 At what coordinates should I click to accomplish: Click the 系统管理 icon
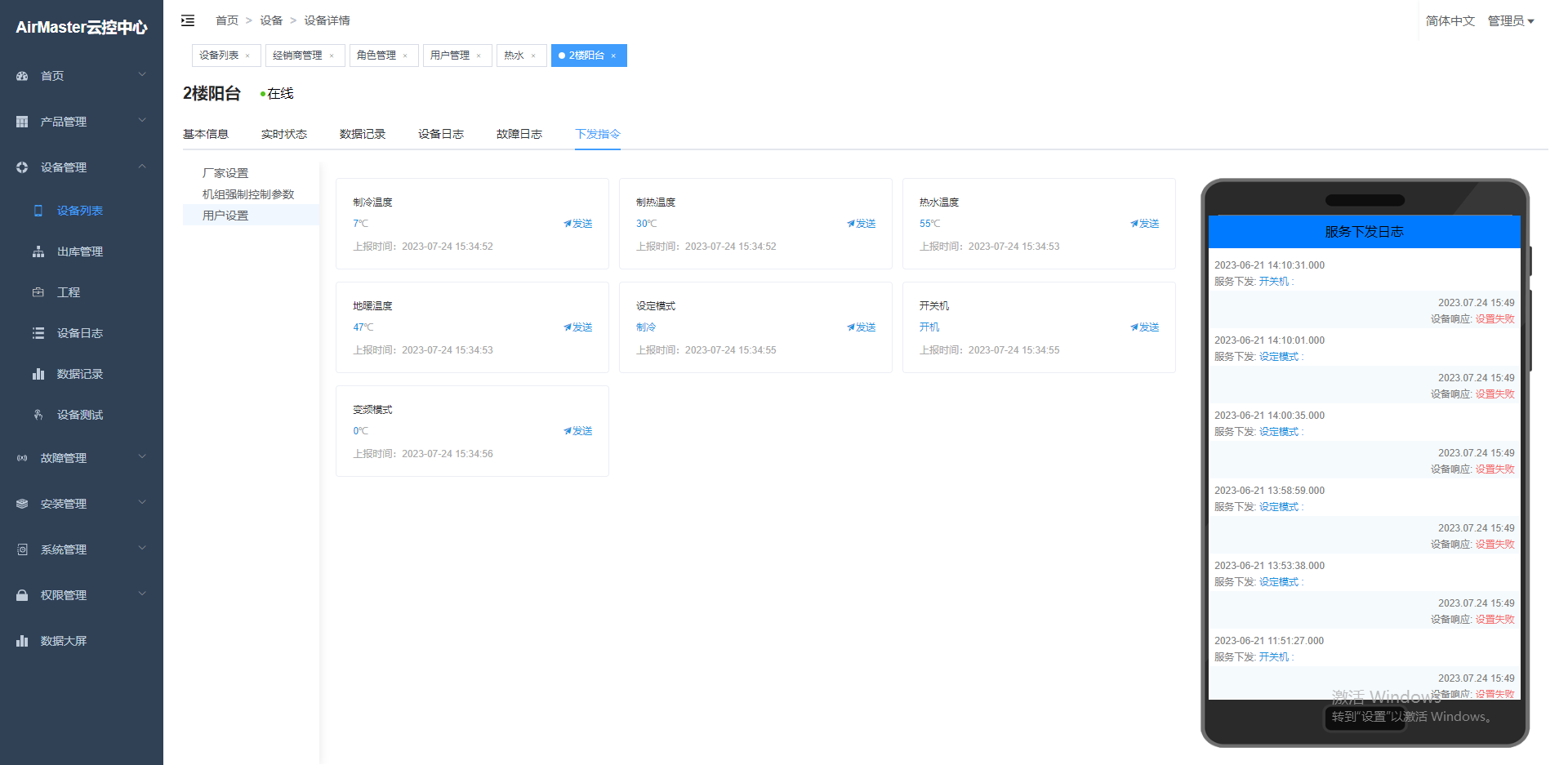(x=22, y=549)
